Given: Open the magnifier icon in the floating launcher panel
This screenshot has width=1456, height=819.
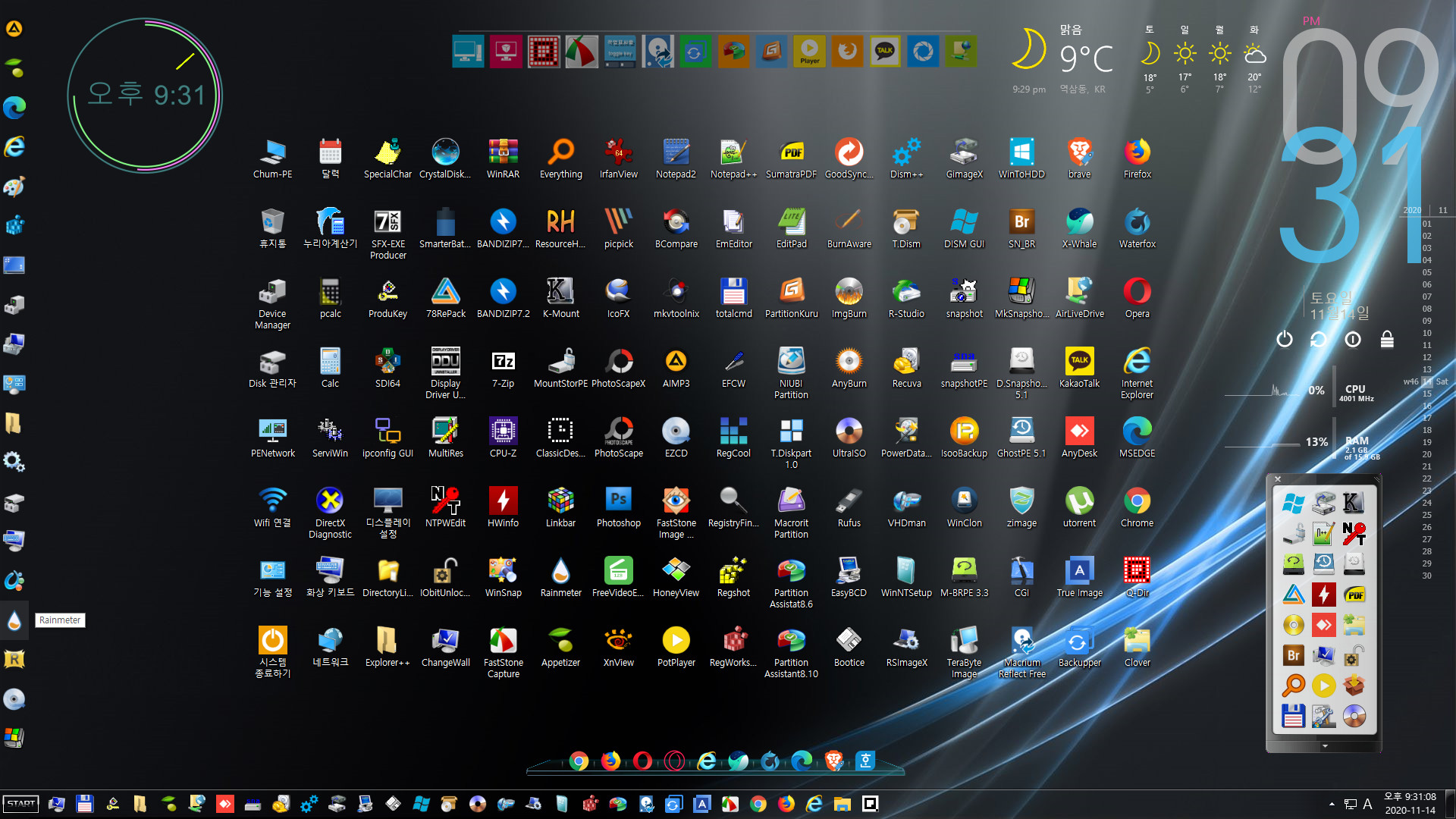Looking at the screenshot, I should coord(1293,686).
